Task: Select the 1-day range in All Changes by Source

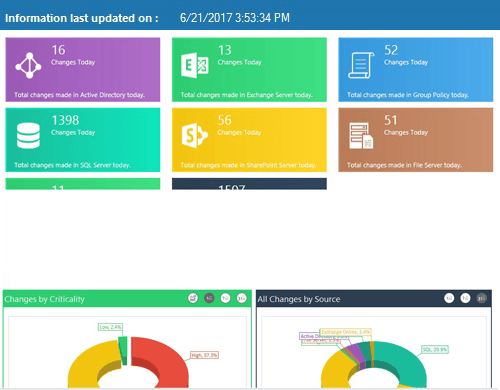Action: click(449, 298)
